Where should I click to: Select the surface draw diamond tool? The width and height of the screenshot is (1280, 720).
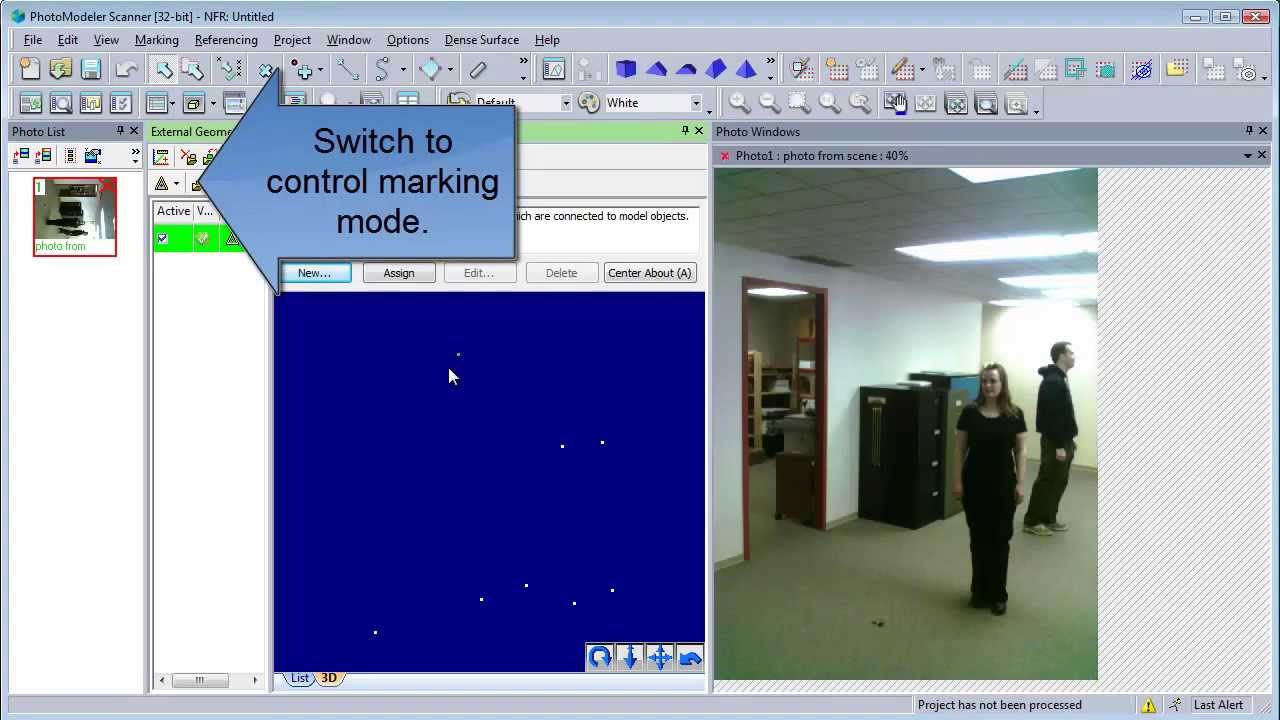coord(431,70)
